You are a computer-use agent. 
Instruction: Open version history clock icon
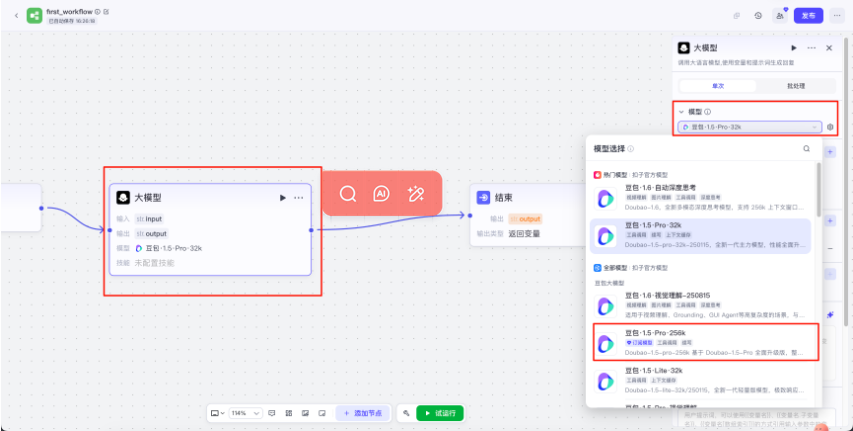(758, 16)
